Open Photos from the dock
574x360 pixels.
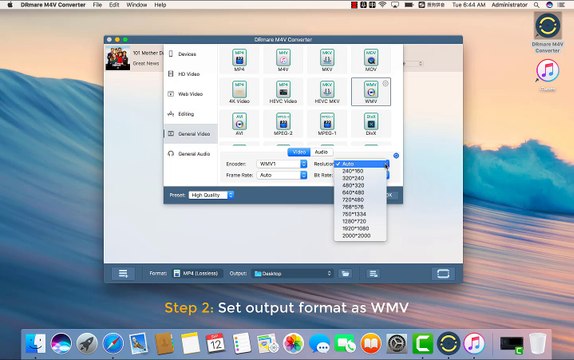point(294,344)
